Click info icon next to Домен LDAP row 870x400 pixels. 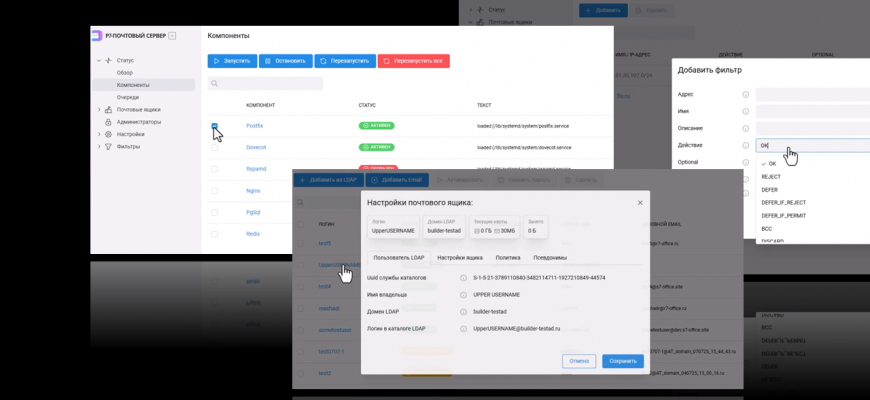(x=464, y=311)
